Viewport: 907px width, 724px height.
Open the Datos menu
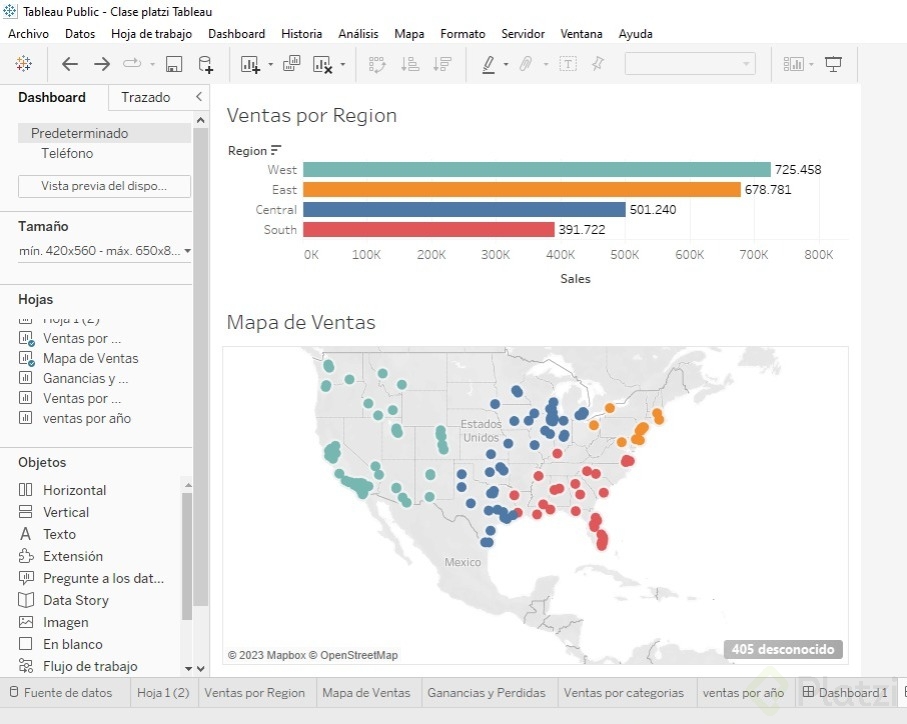click(80, 34)
